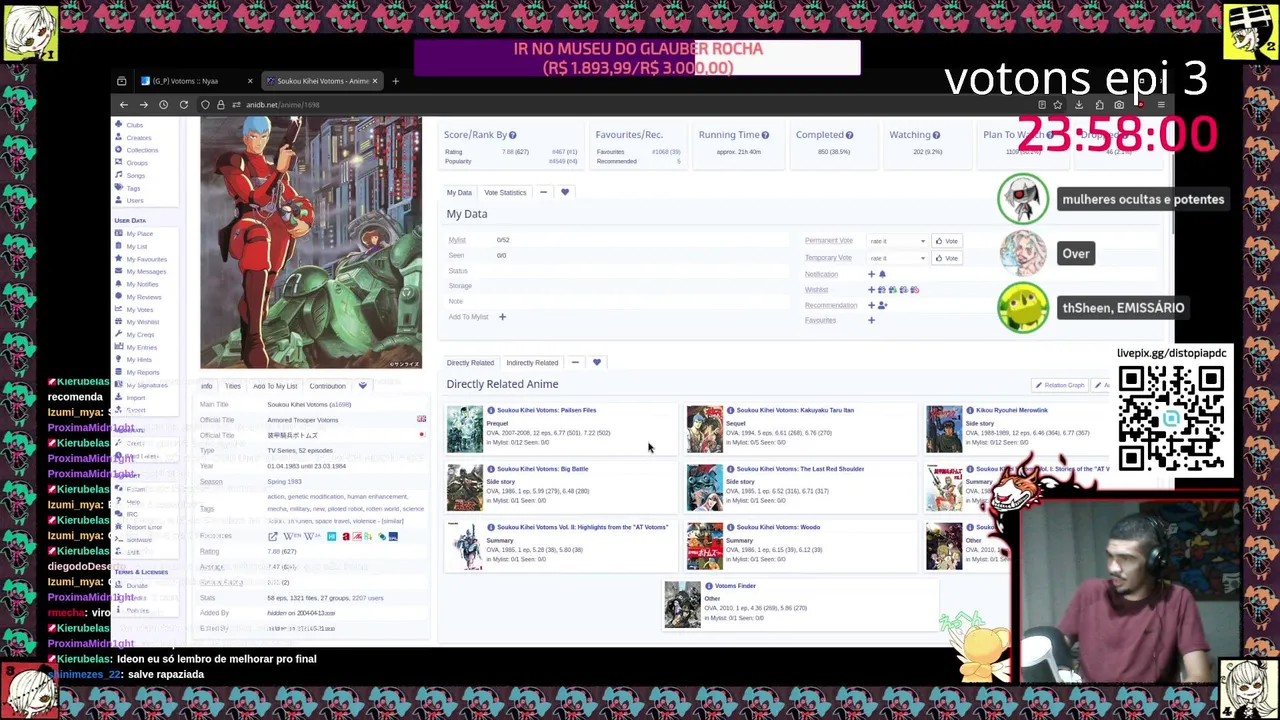Click Vote button for Temporary Vote
The width and height of the screenshot is (1280, 720).
[x=946, y=258]
